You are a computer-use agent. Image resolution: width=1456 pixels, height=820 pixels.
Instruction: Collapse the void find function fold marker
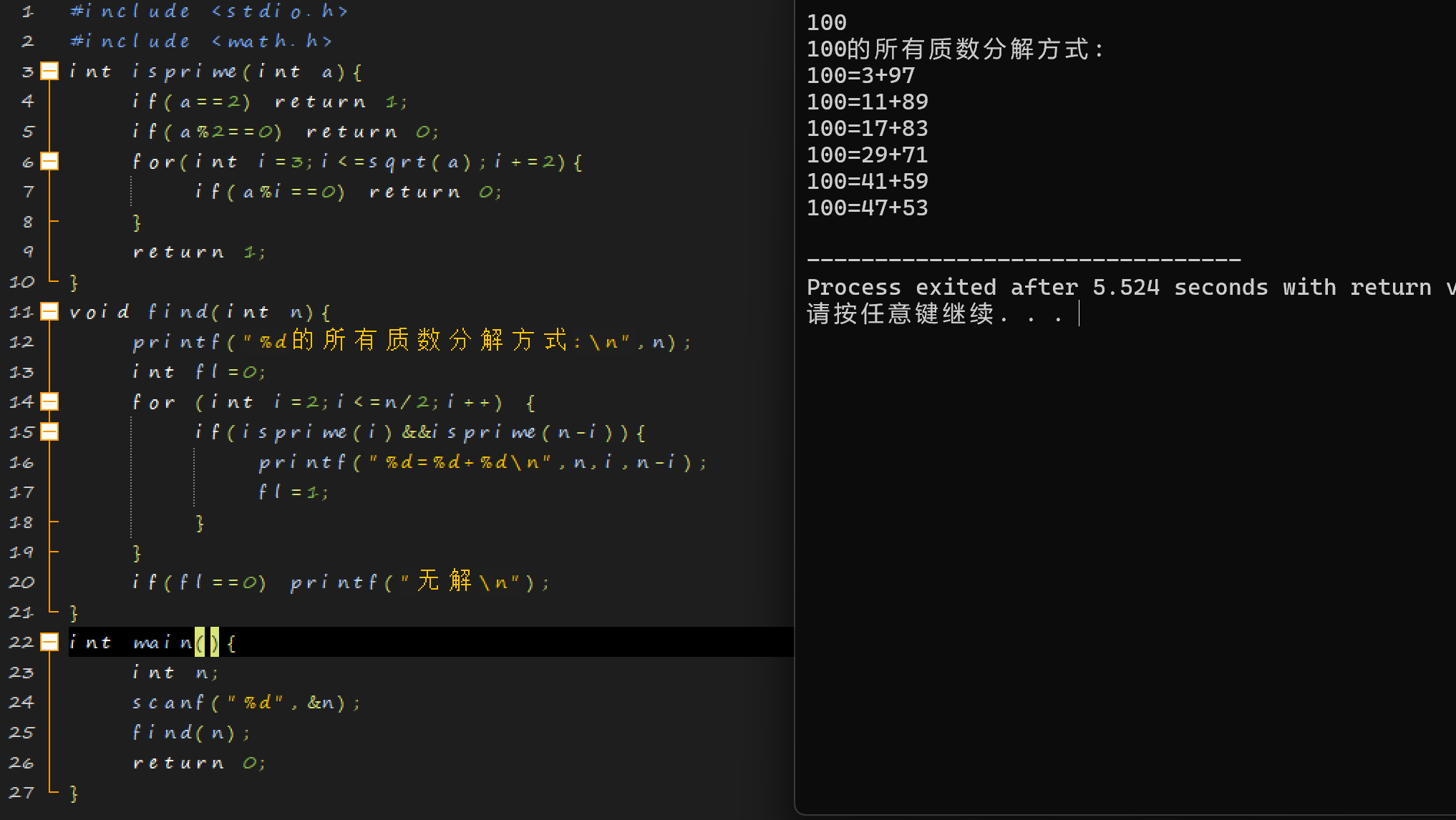point(49,311)
